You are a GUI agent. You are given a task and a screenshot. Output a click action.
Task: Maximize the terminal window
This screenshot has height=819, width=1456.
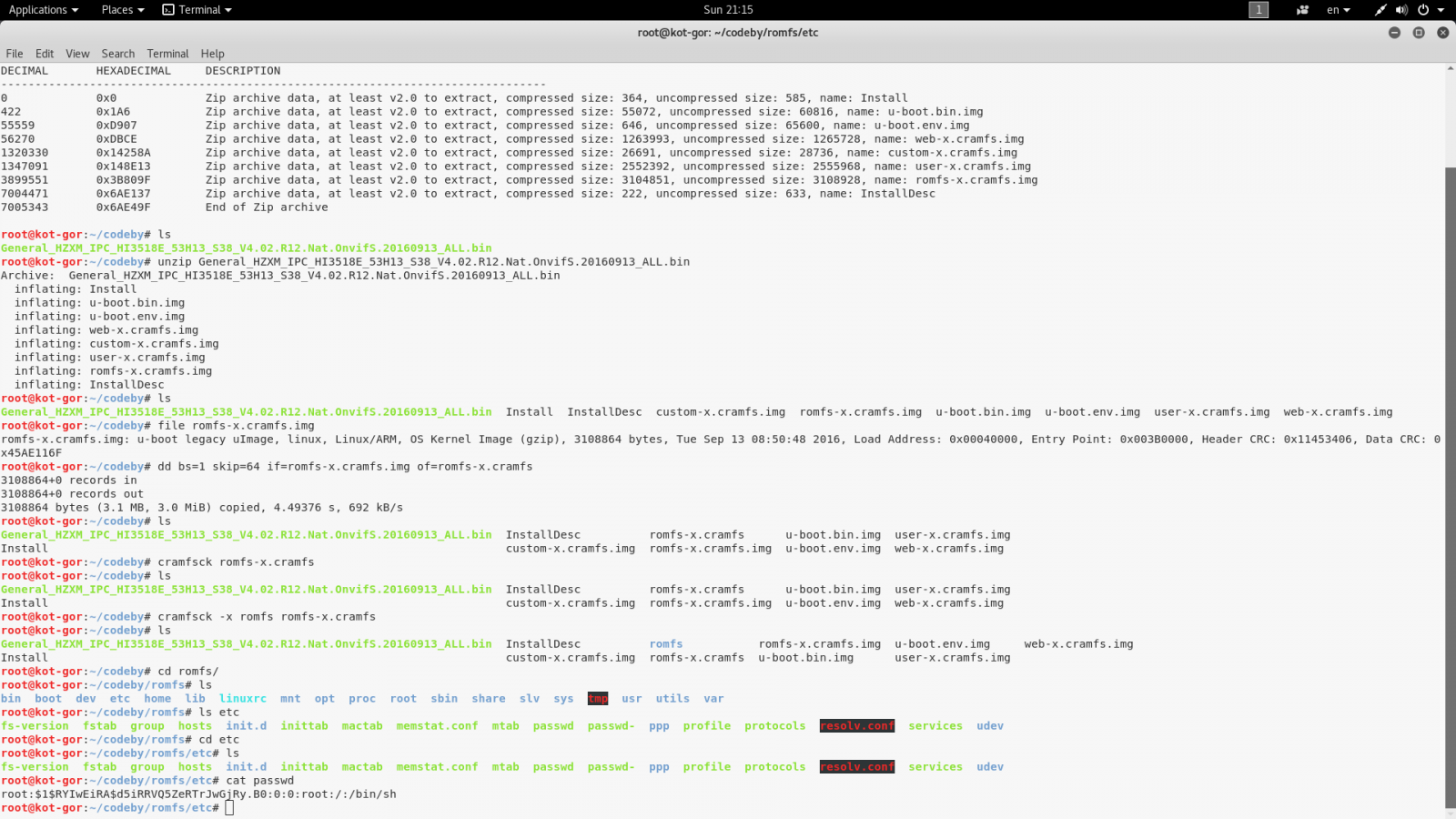coord(1419,33)
